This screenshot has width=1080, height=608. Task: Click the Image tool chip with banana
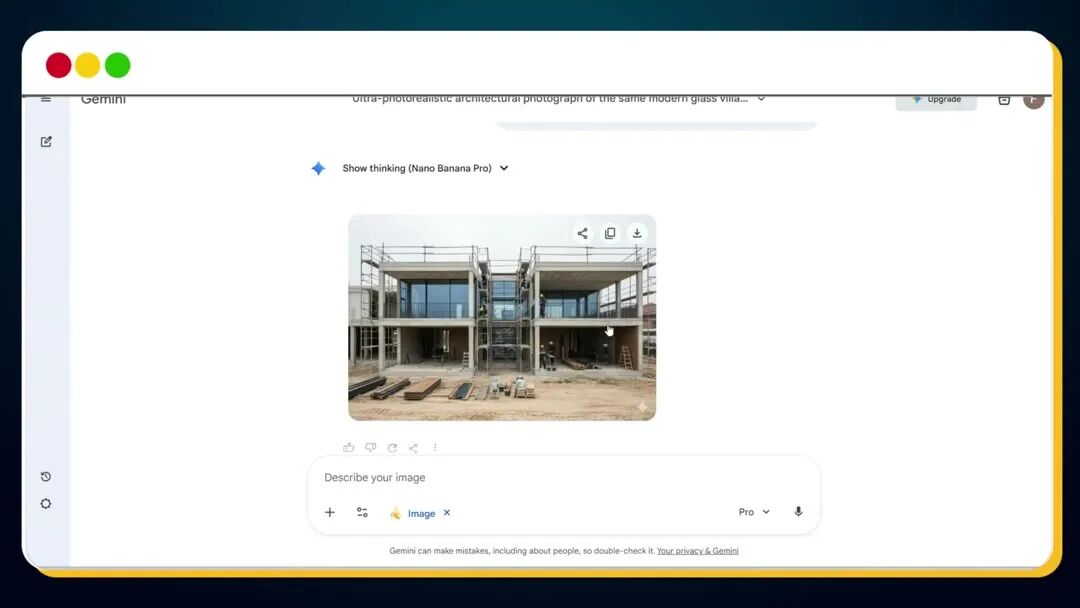[413, 513]
